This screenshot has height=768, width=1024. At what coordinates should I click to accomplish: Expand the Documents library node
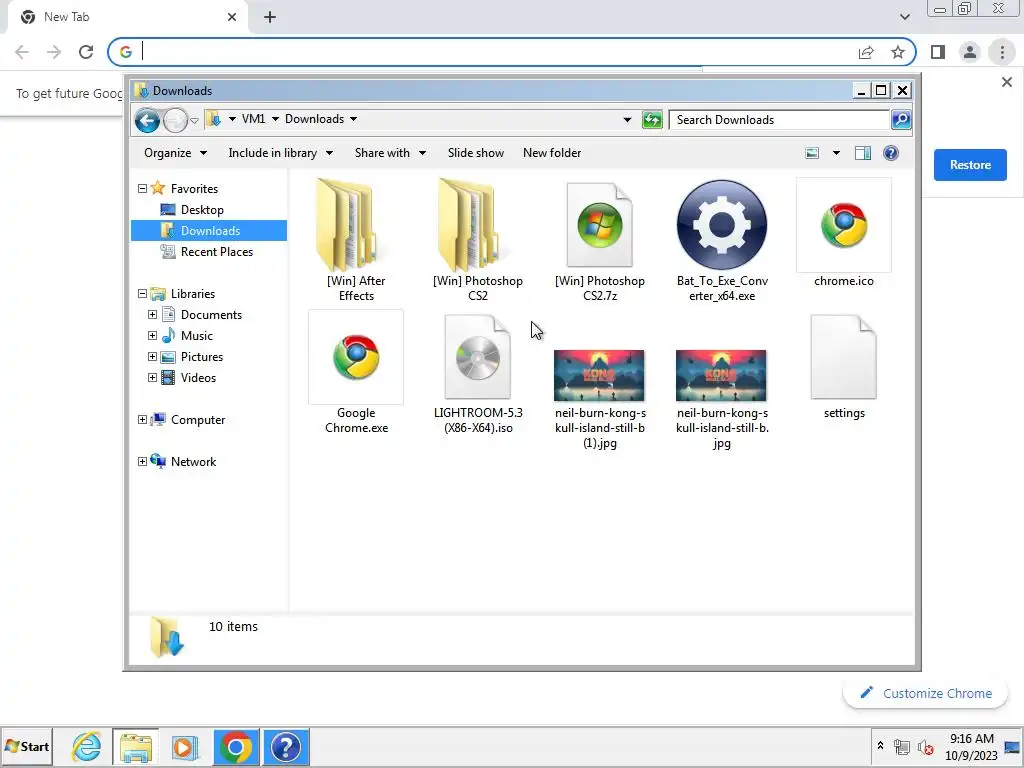tap(152, 315)
